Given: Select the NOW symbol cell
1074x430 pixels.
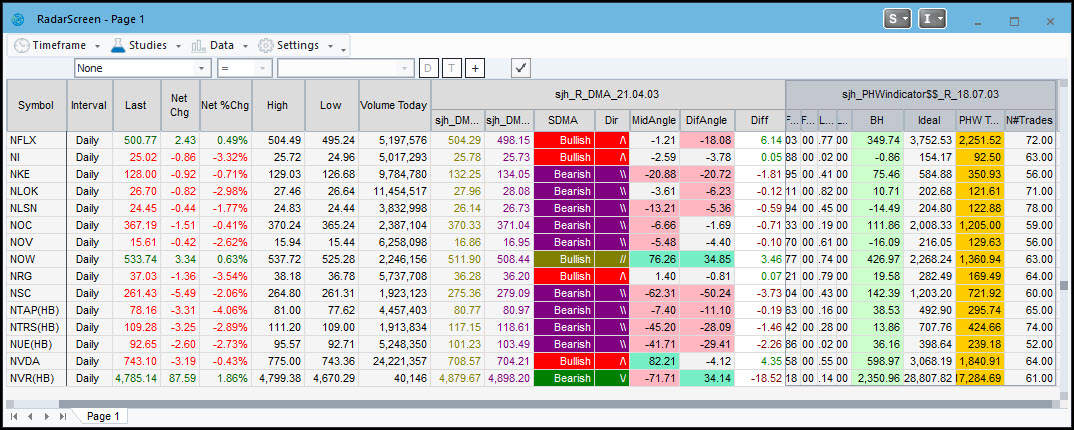Looking at the screenshot, I should pos(36,259).
